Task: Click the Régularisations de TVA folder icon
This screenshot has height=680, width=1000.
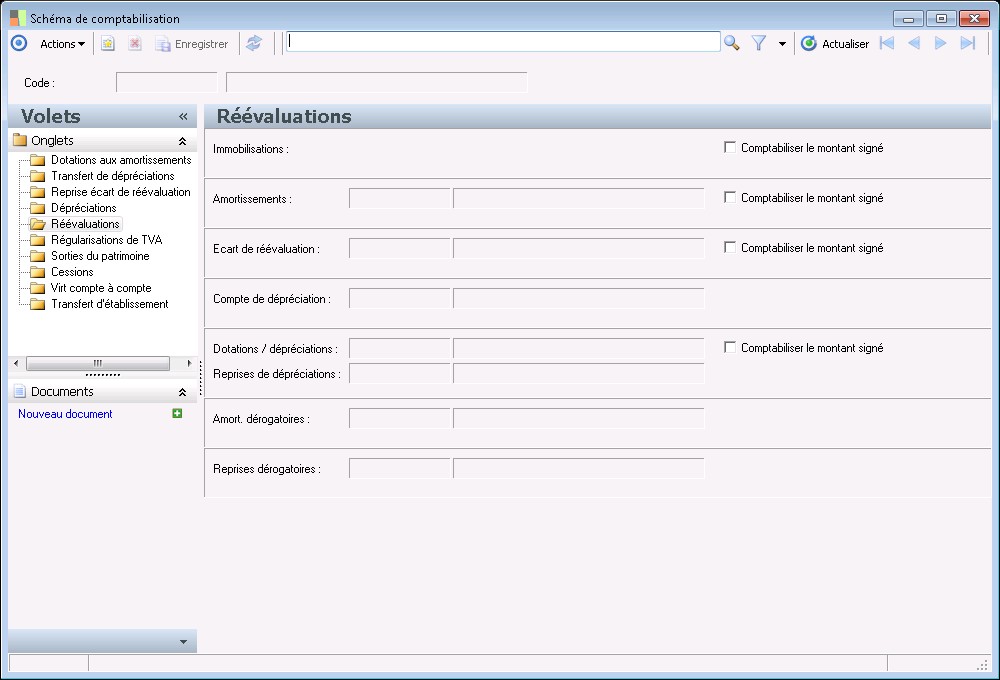Action: coord(38,240)
